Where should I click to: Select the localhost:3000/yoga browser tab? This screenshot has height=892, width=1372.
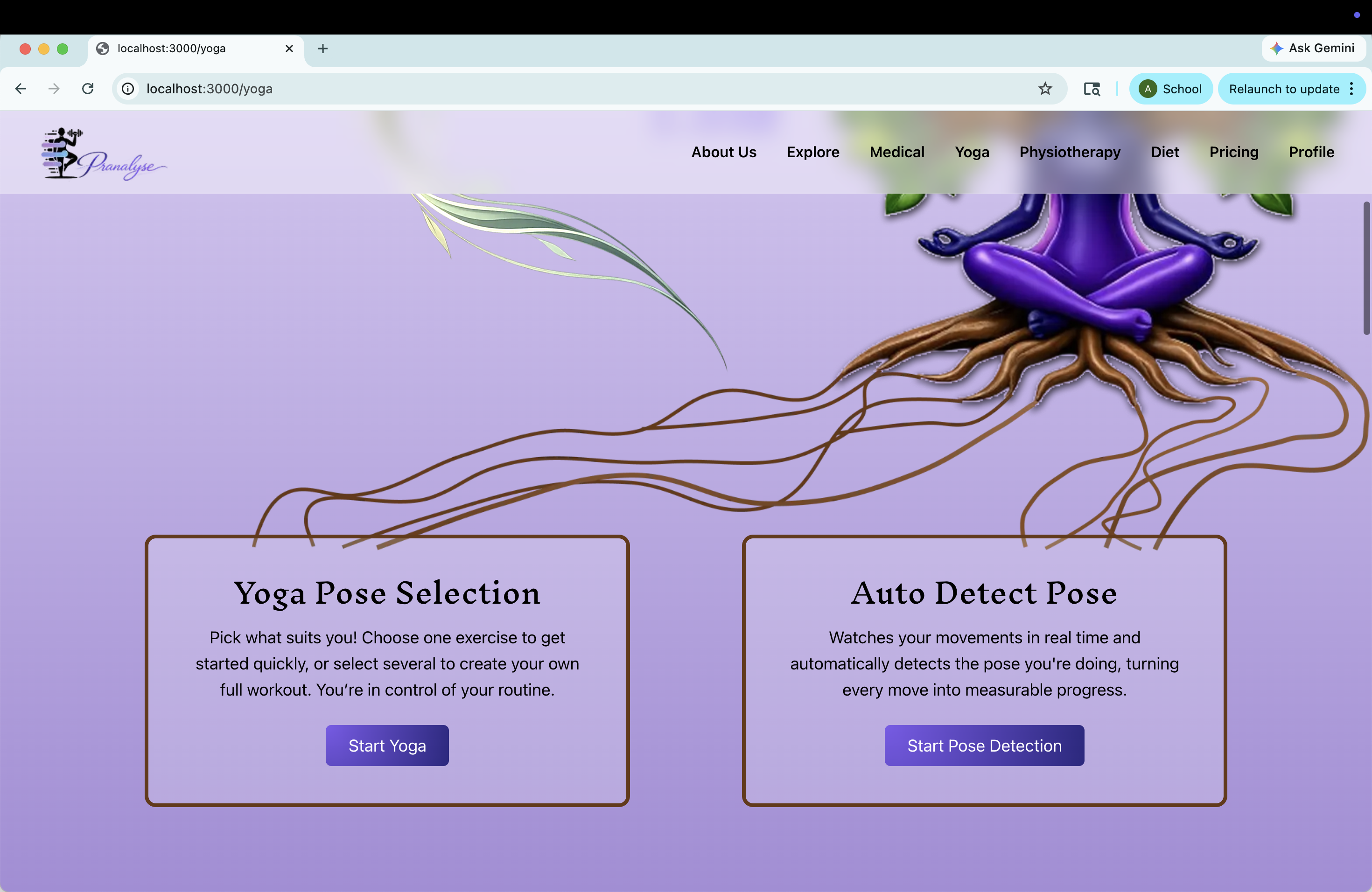pyautogui.click(x=196, y=49)
